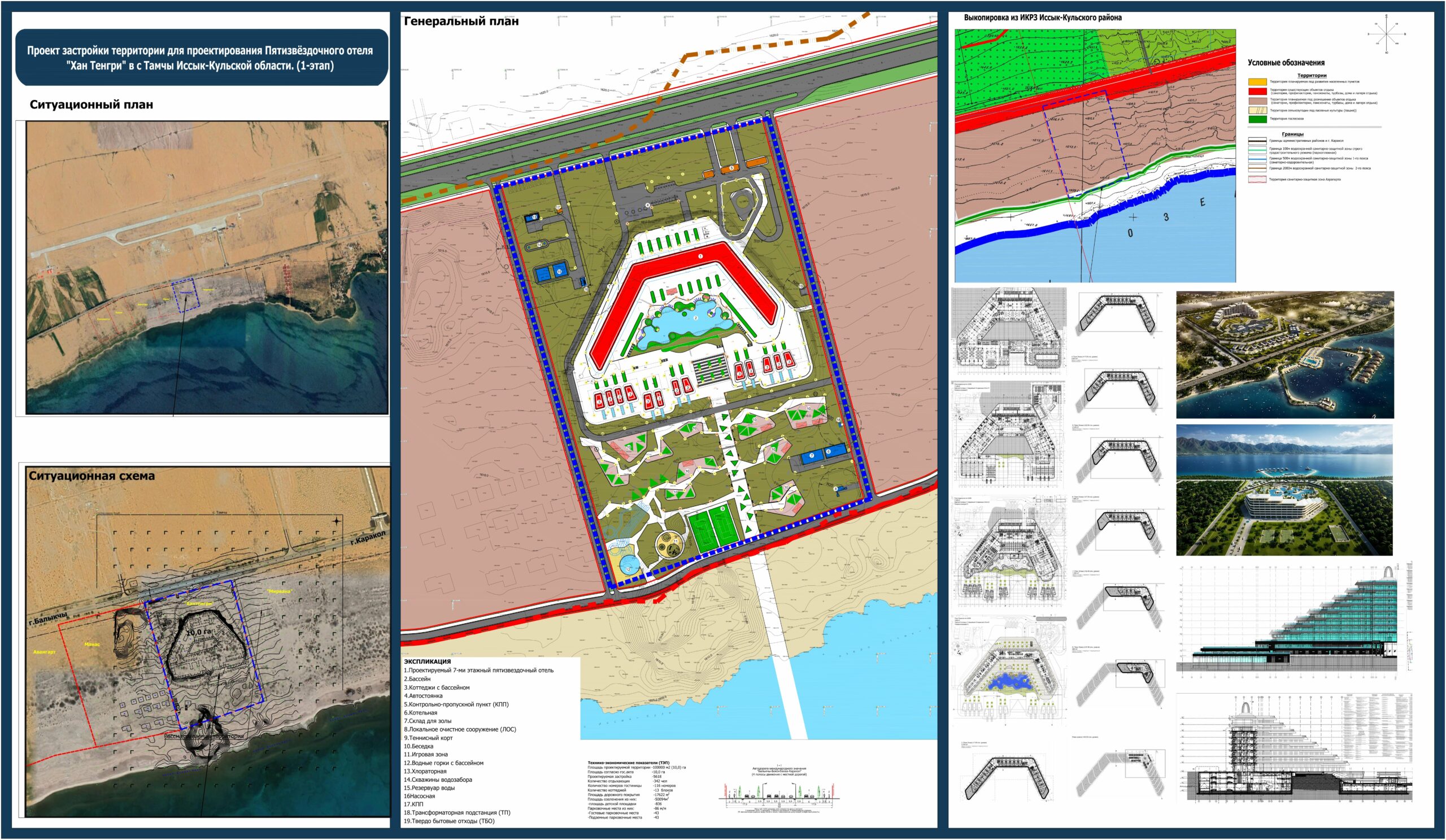
Task: Click the Ситуационная схема map image
Action: [207, 643]
